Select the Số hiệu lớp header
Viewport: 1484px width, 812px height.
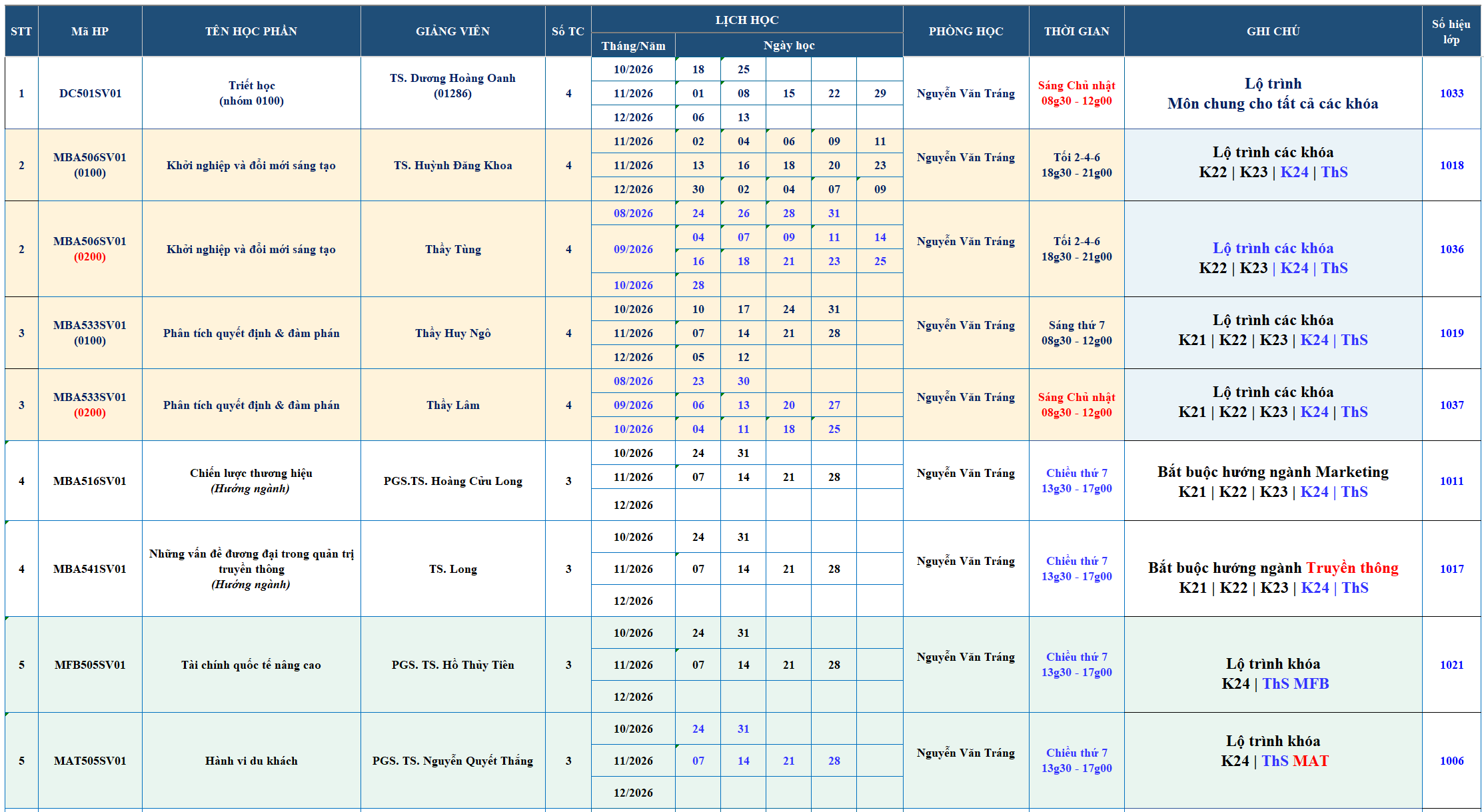pos(1451,31)
